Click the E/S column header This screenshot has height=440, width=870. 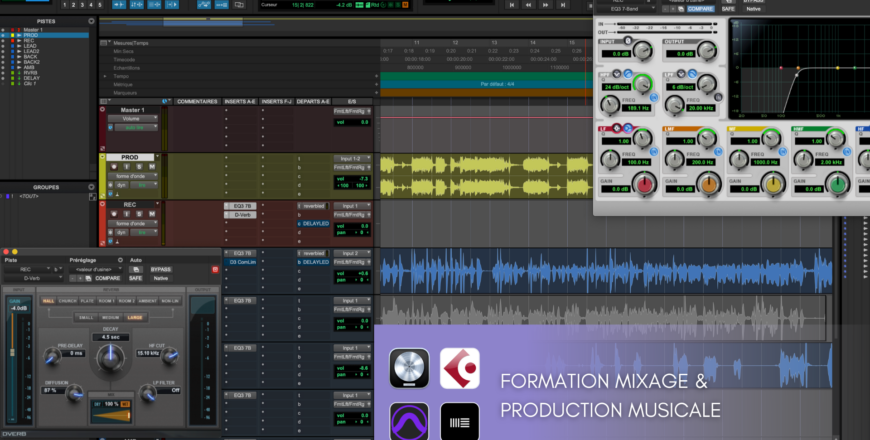(x=352, y=102)
